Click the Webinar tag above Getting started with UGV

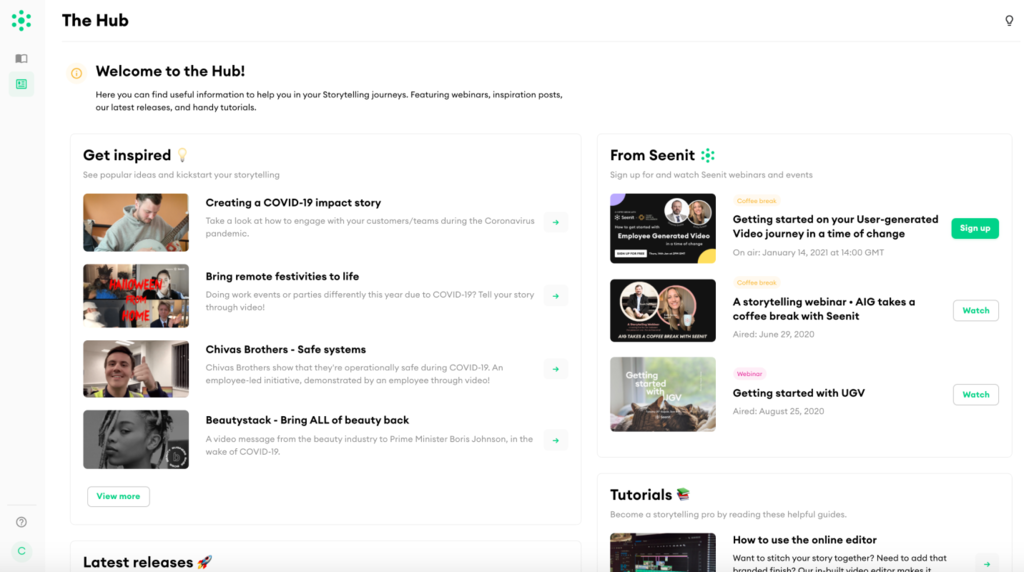[x=749, y=374]
